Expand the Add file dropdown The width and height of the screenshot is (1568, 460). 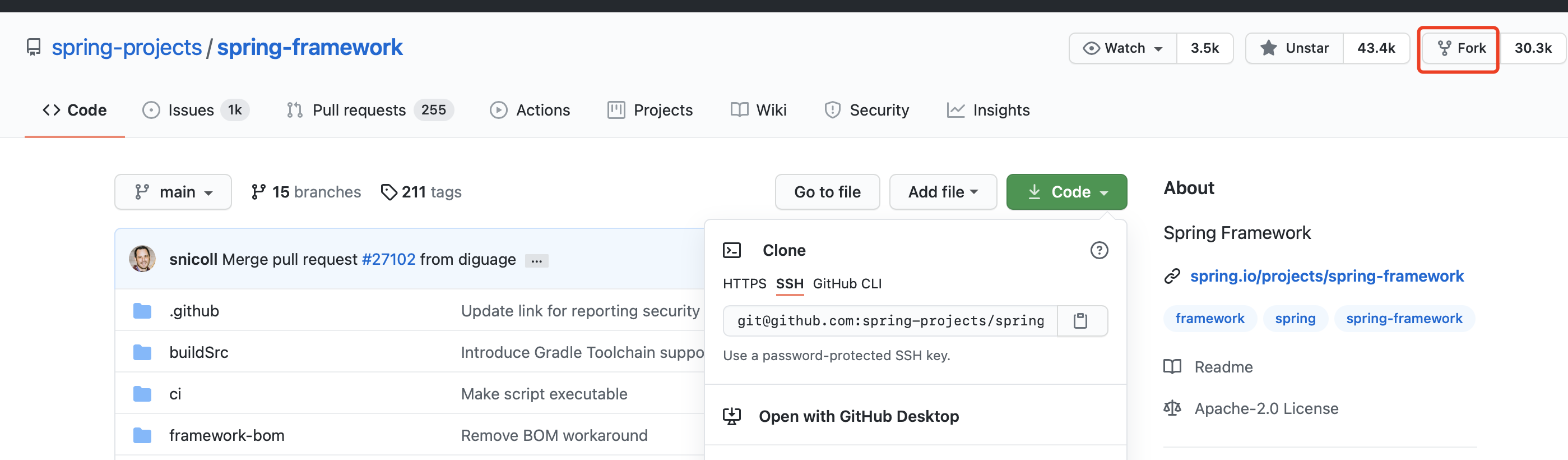[942, 192]
